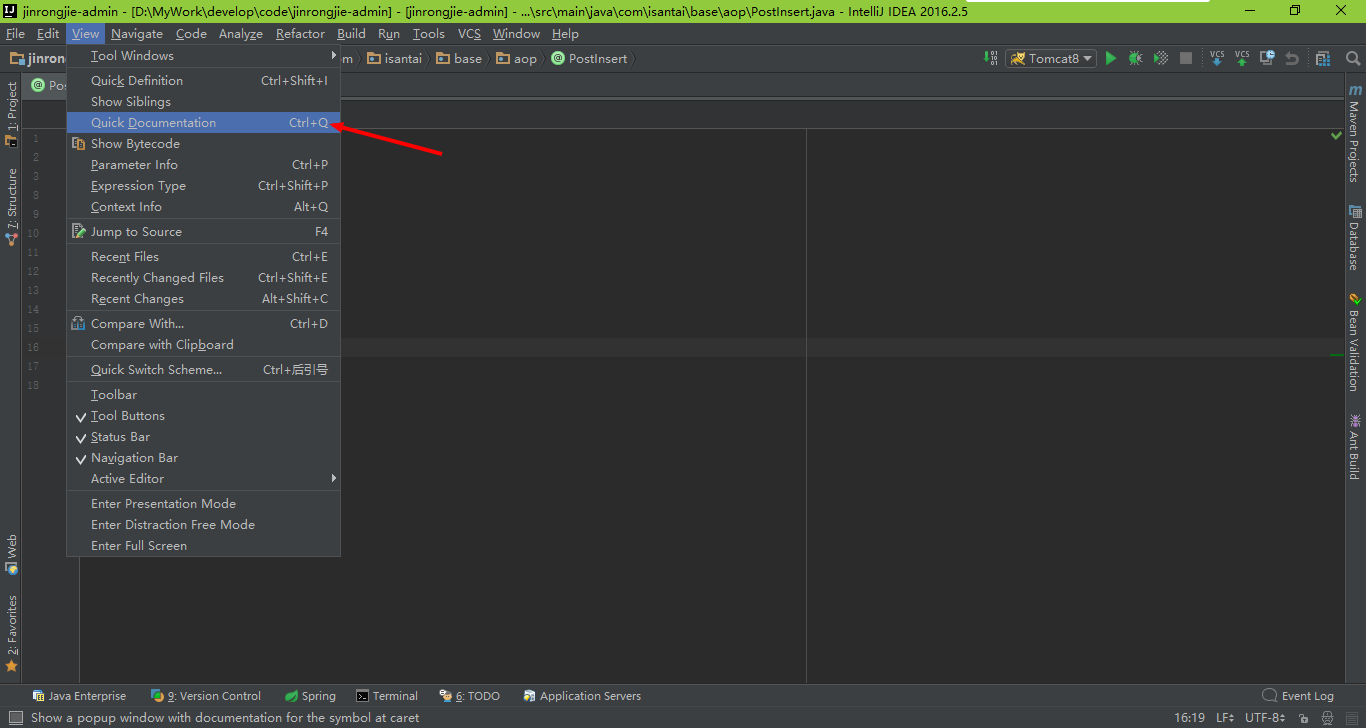1366x728 pixels.
Task: Open the Java Enterprise tool window button
Action: (79, 696)
